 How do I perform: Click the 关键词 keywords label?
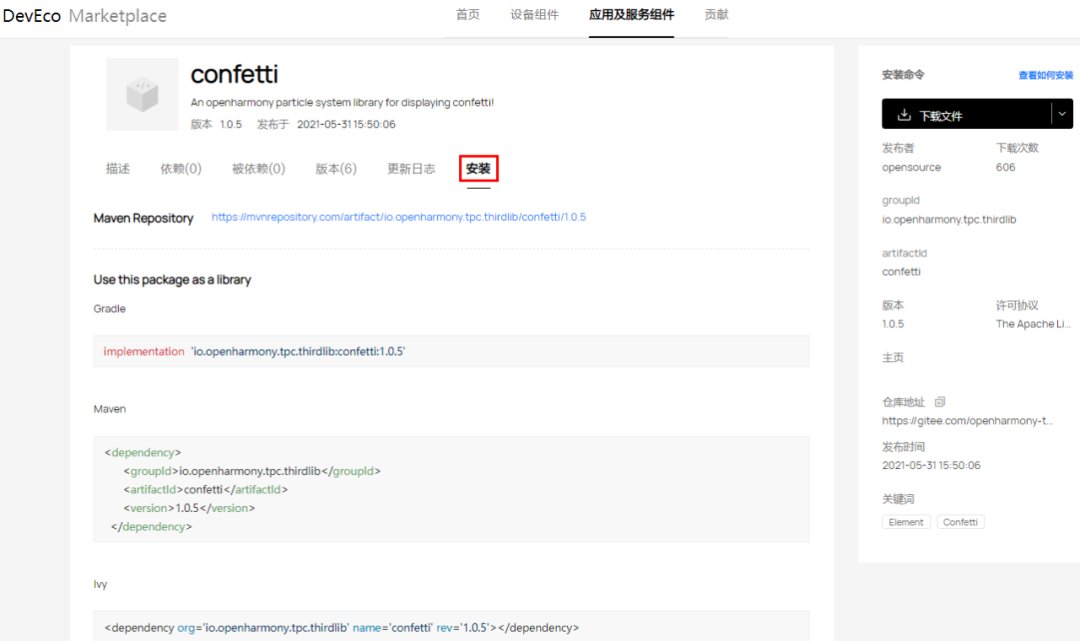898,498
